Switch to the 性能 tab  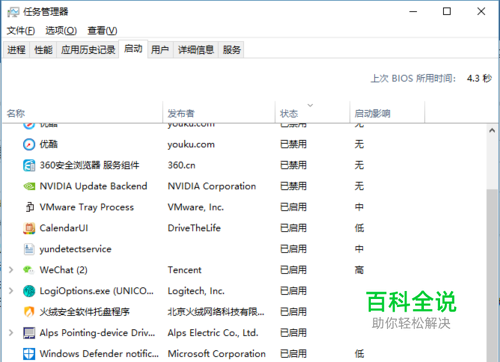[43, 50]
